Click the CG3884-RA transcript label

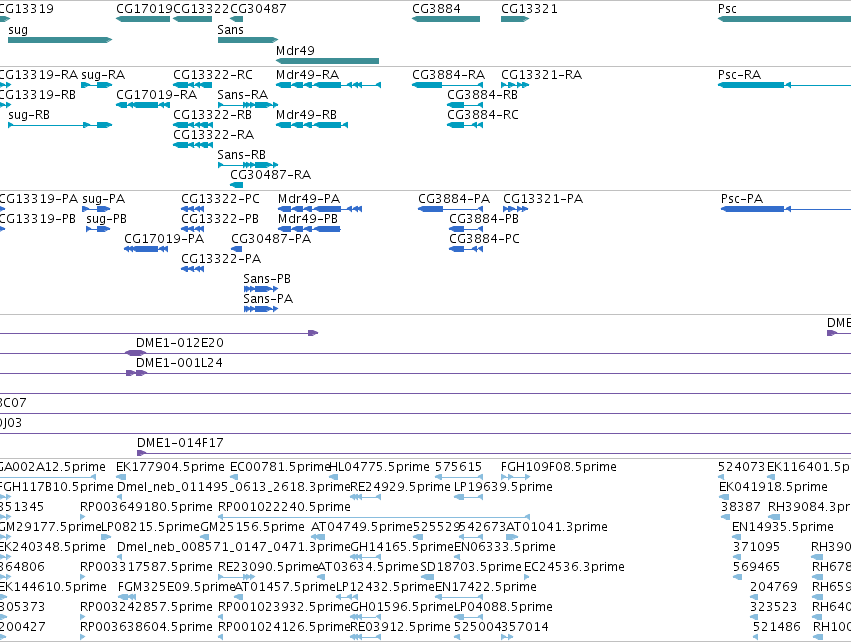point(448,75)
